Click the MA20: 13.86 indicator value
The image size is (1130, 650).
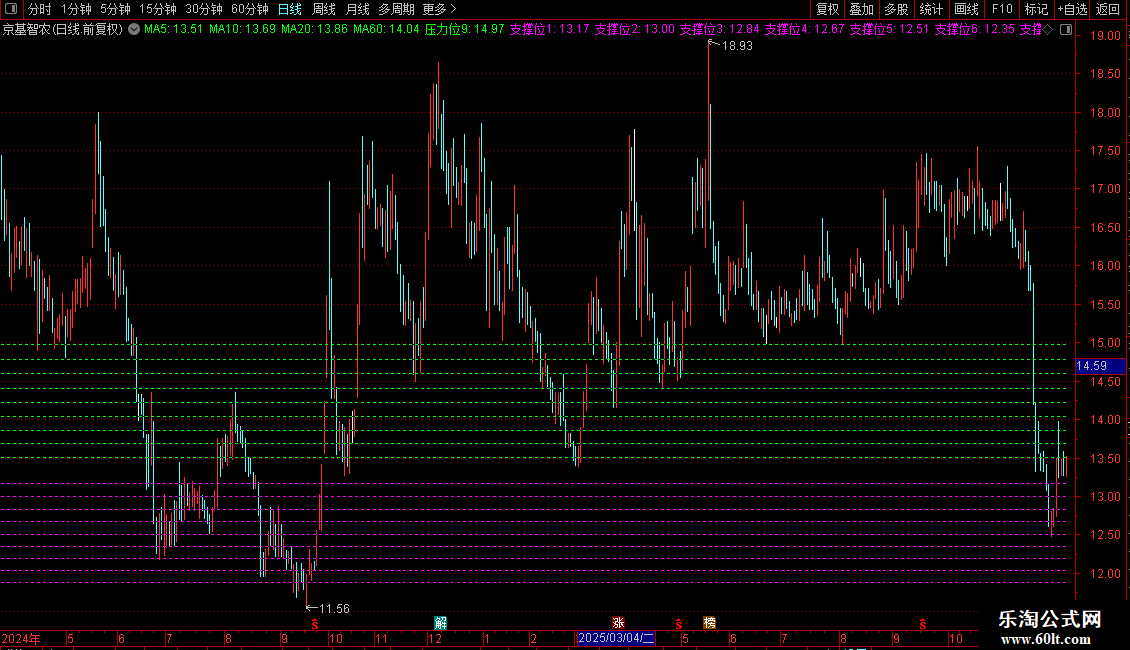(x=314, y=30)
